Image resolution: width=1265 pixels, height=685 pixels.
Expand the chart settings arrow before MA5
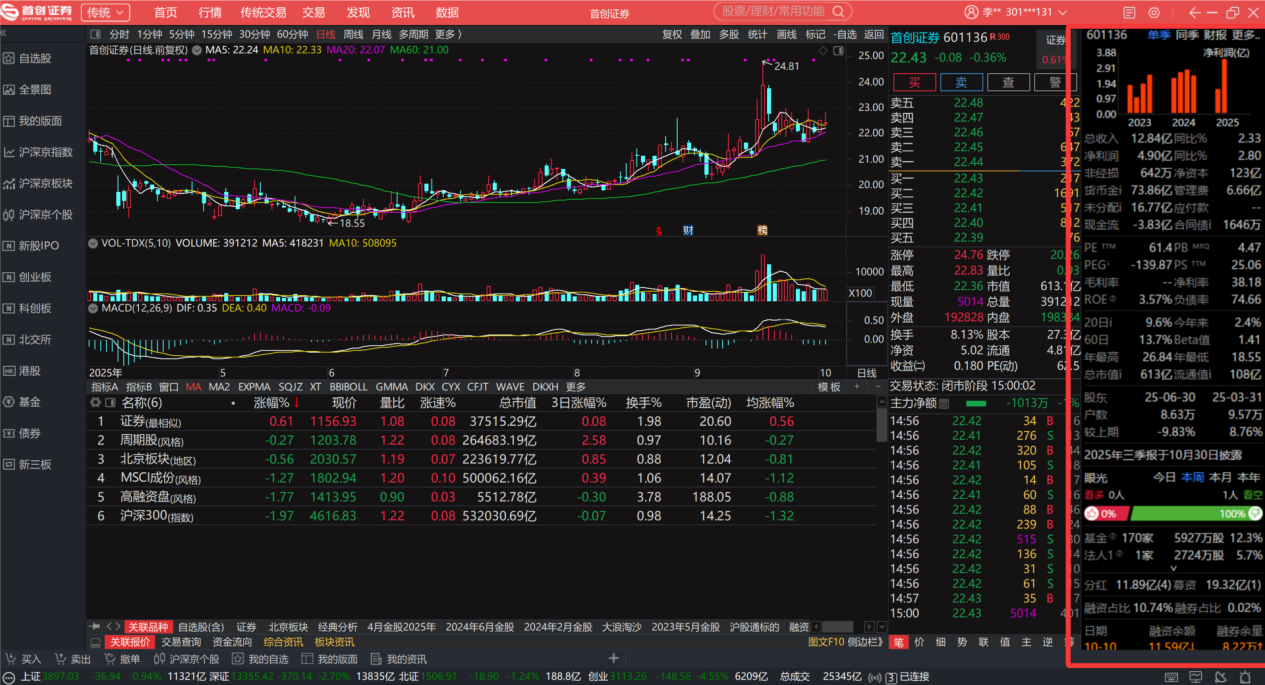point(197,49)
